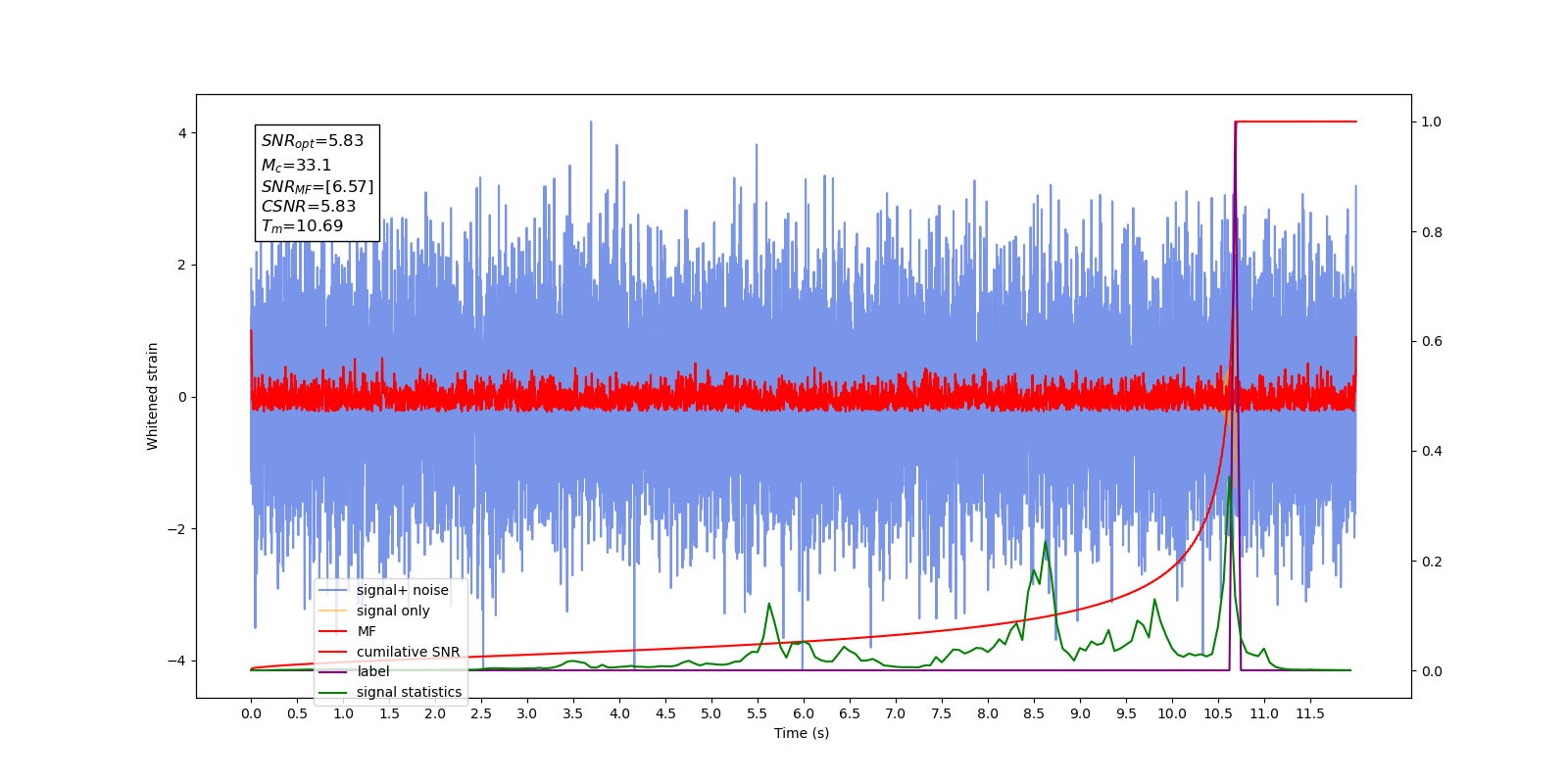The width and height of the screenshot is (1568, 784).
Task: Click the SNRopt=5.83 annotation line
Action: 313,141
